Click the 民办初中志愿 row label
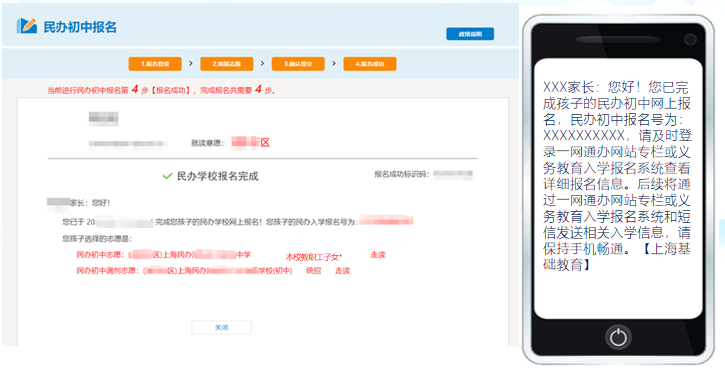The image size is (725, 376). 100,255
